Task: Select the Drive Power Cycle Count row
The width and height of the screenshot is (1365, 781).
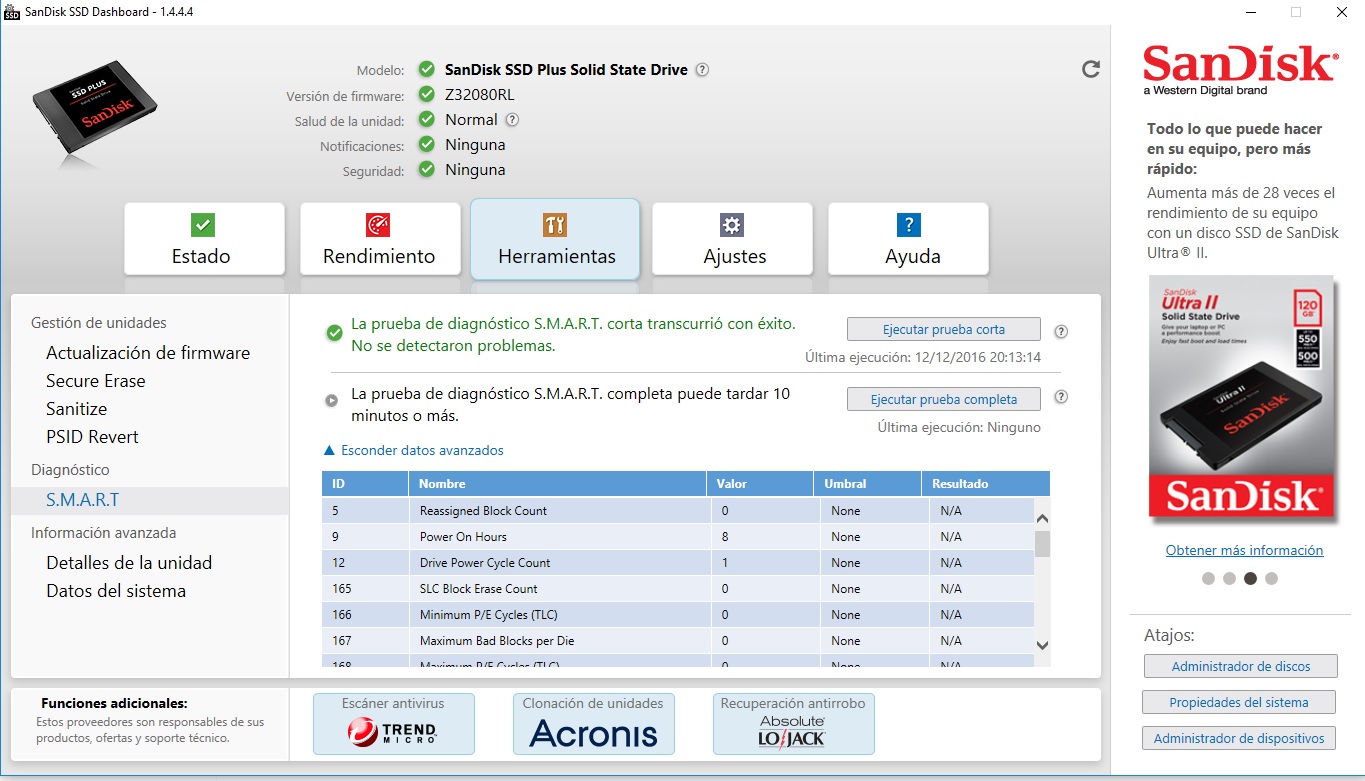Action: click(678, 563)
